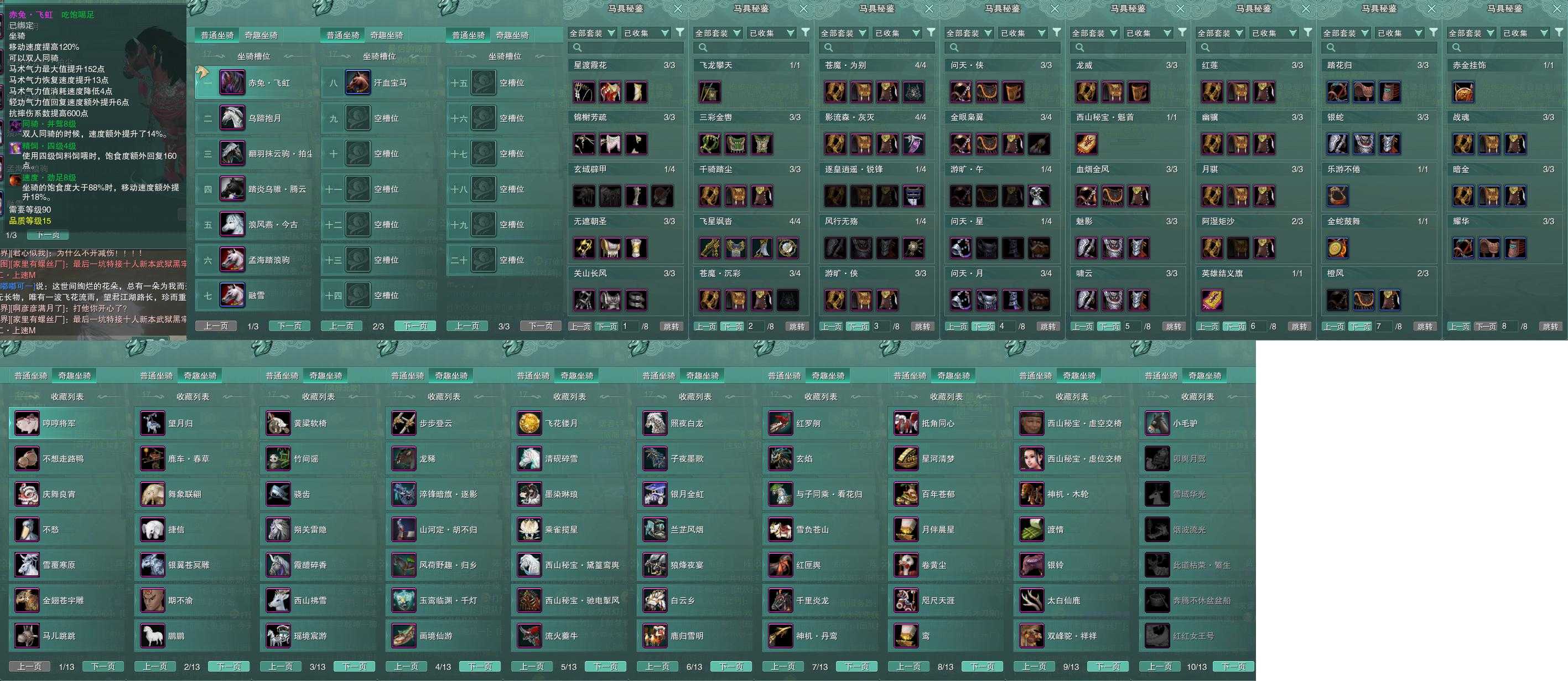Viewport: 1568px width, 681px height.
Task: Switch to 奇趣坐骑 tab in mount panel 1/3
Action: pos(261,35)
